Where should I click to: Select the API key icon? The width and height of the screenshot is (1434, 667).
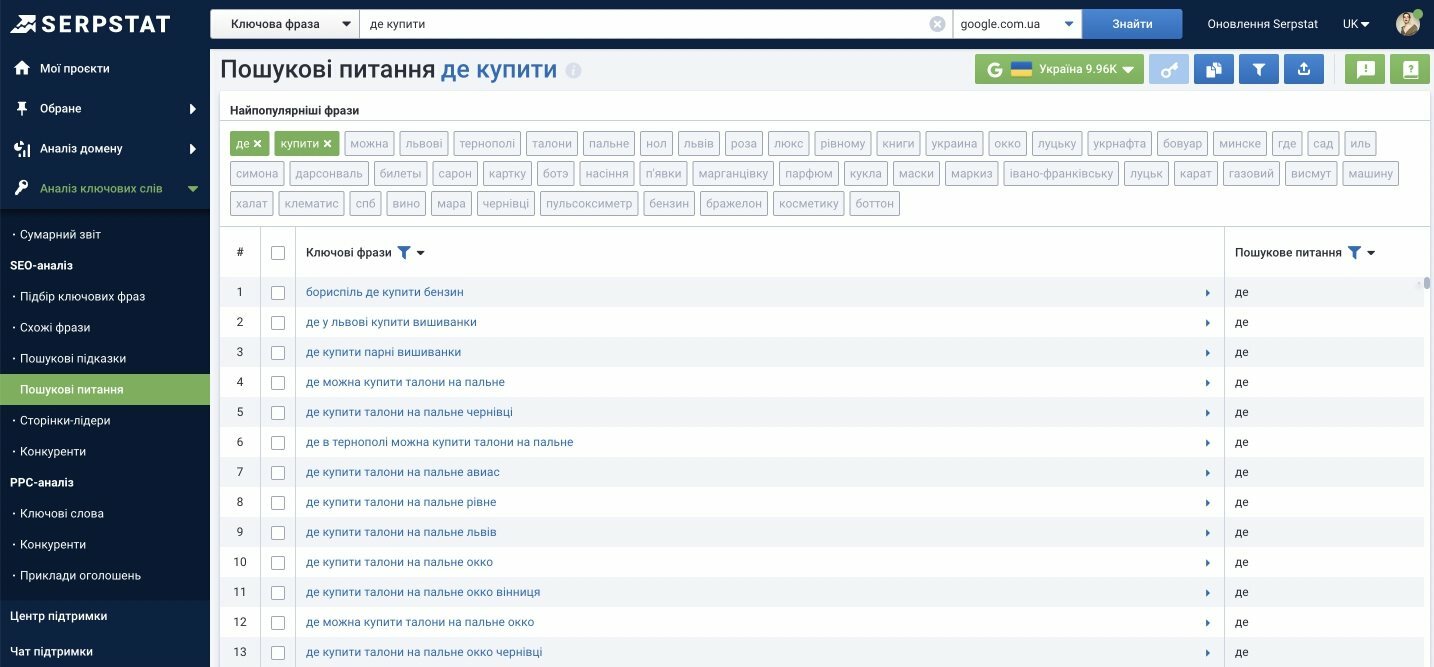[x=1168, y=69]
